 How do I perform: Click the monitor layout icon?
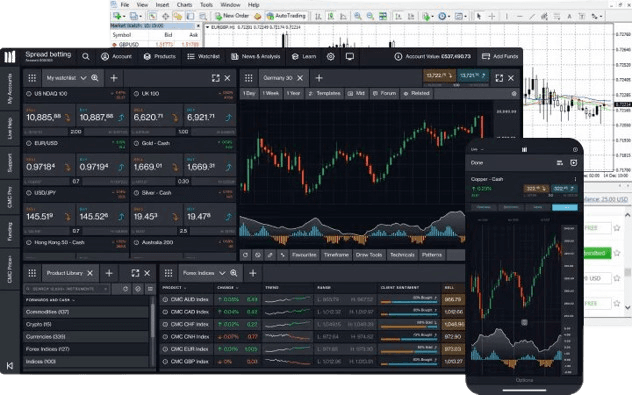(x=350, y=57)
